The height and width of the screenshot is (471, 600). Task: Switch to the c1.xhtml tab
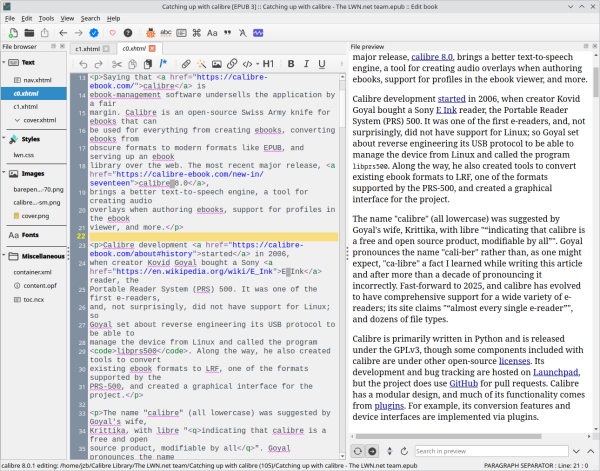[x=89, y=47]
